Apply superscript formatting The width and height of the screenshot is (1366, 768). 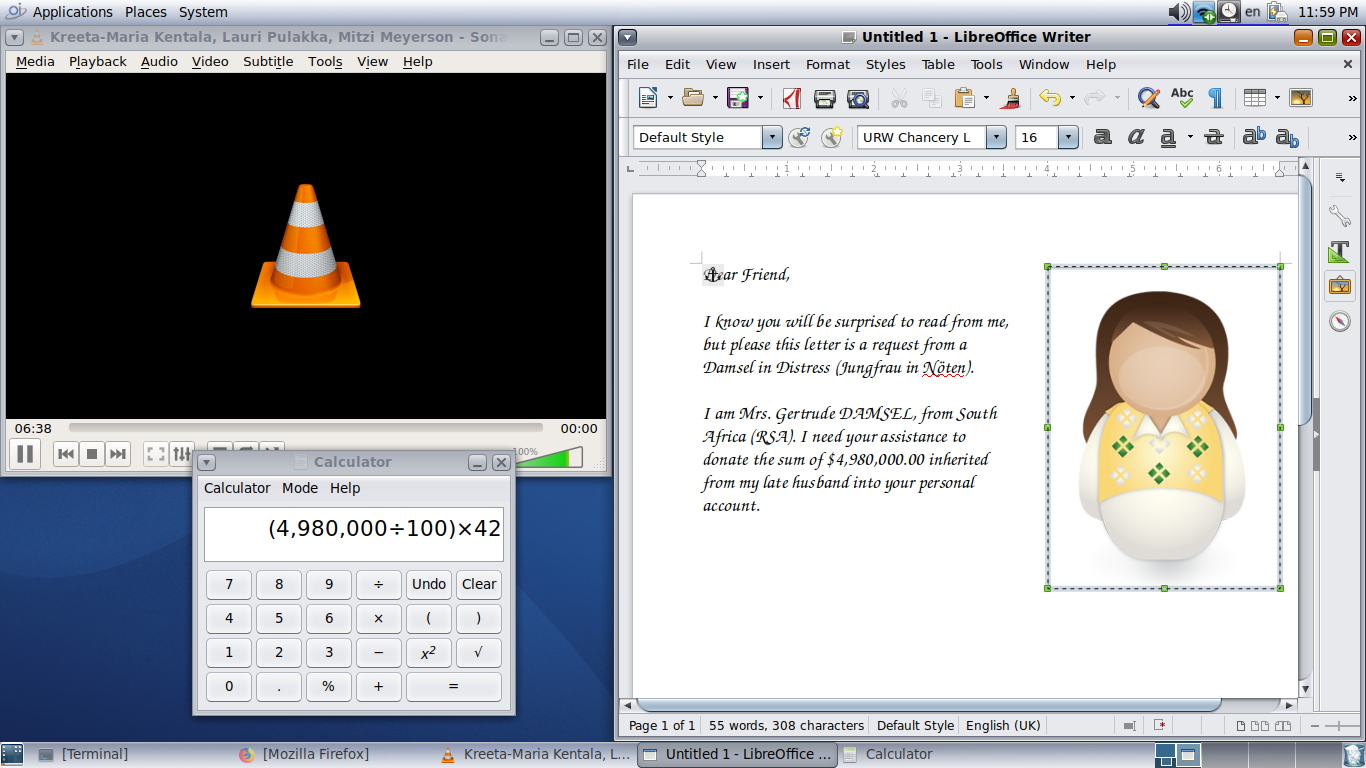(x=1254, y=138)
